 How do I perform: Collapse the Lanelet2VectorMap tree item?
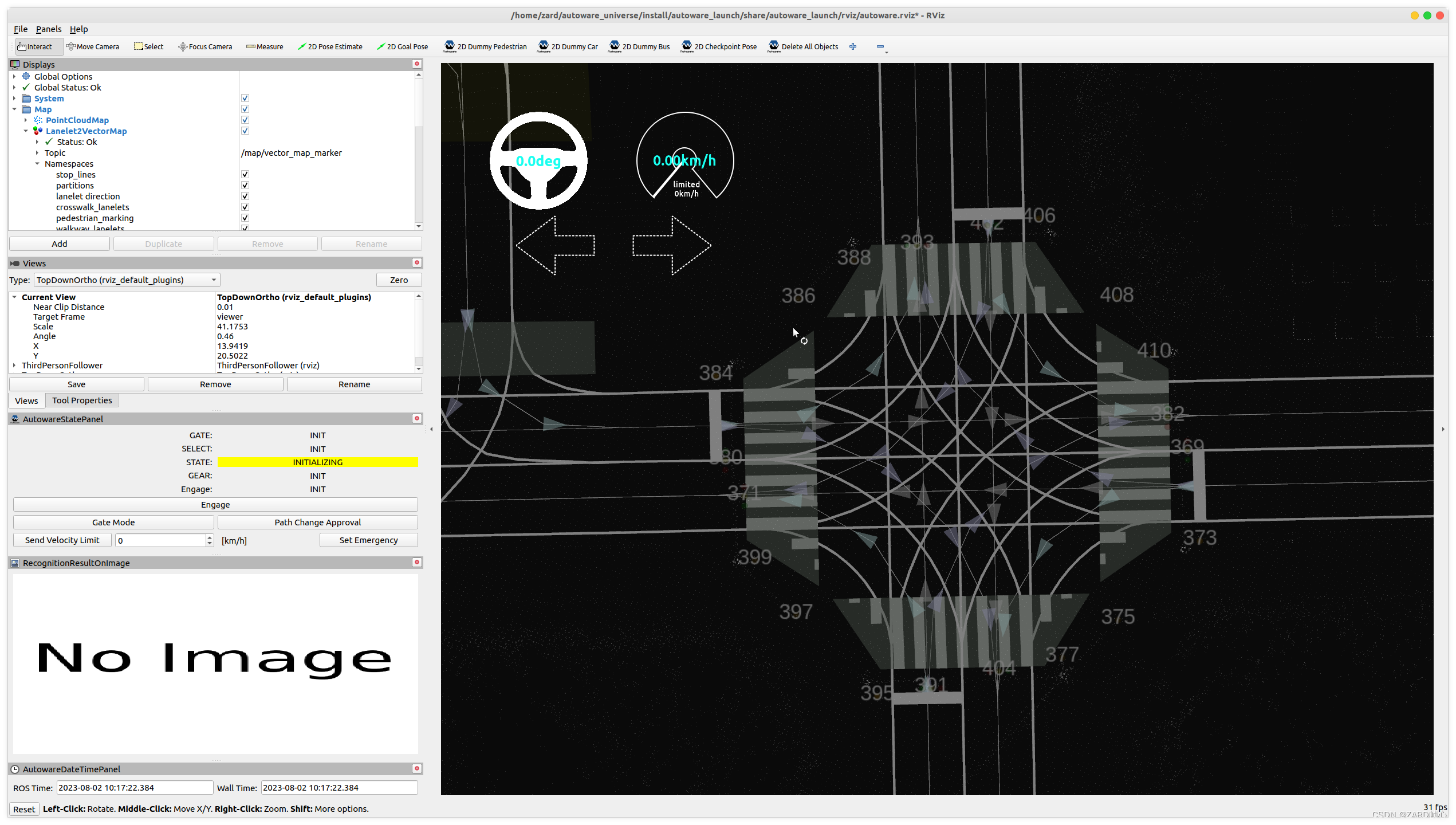[x=26, y=131]
